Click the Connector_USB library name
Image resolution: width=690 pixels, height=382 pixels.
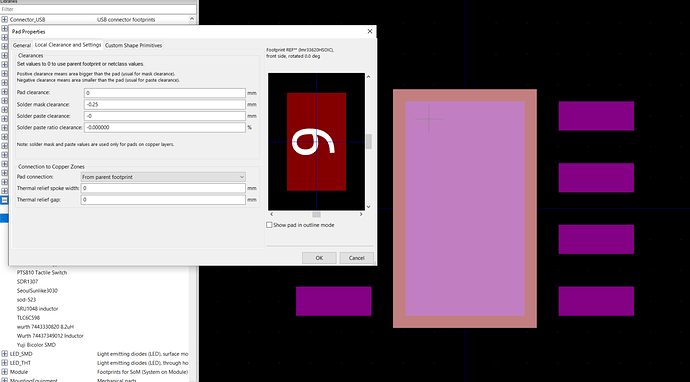[x=27, y=19]
